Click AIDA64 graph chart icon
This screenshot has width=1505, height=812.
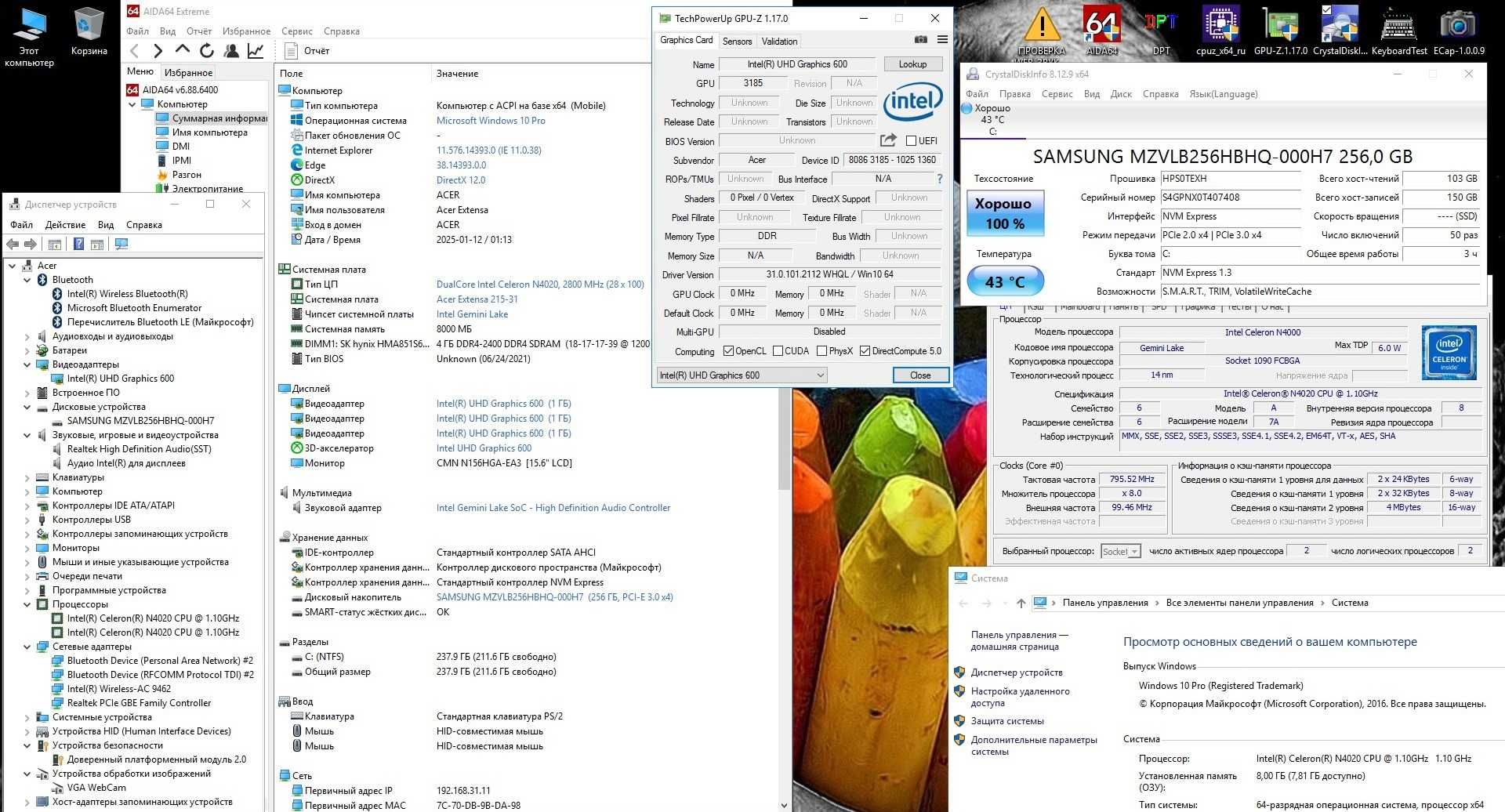(256, 51)
